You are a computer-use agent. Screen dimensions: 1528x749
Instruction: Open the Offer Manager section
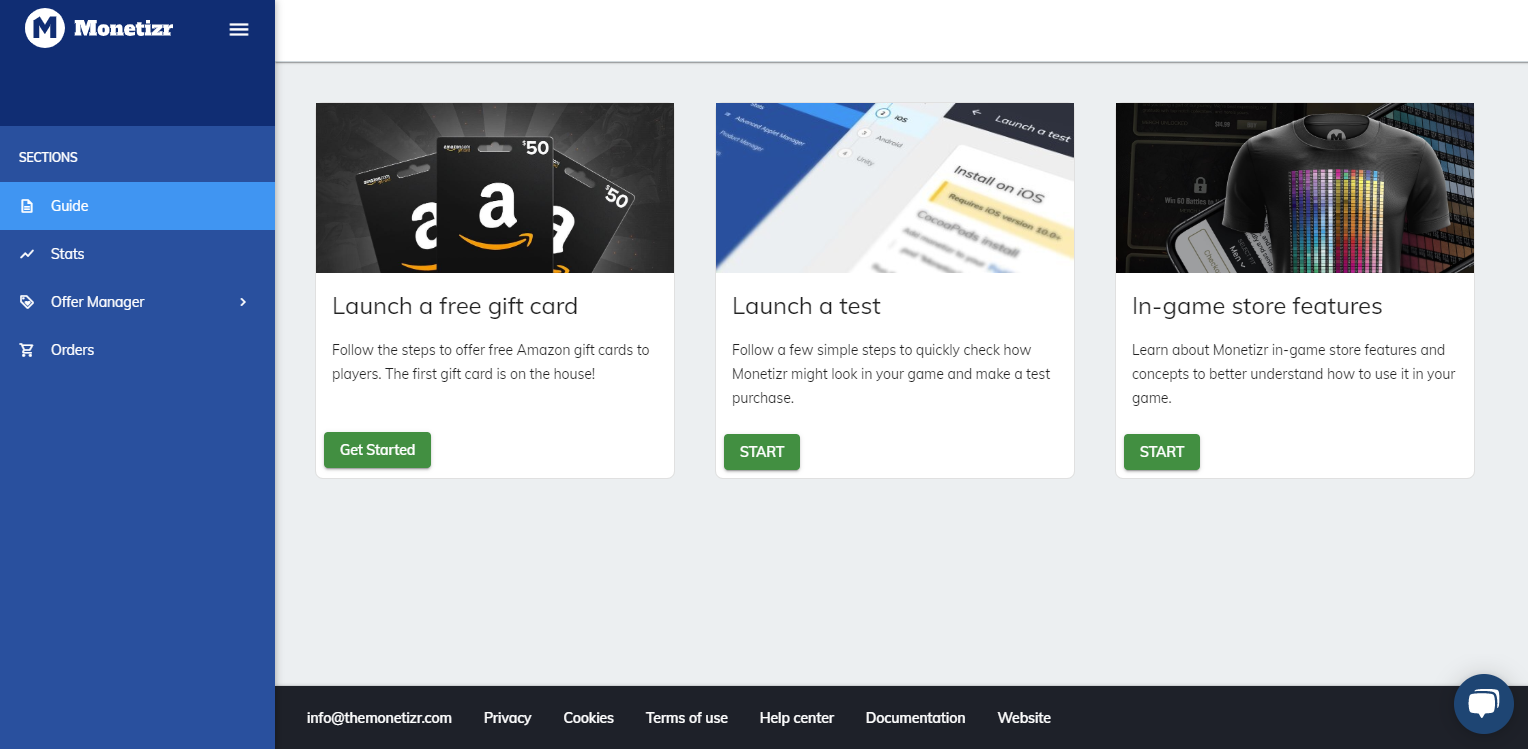[137, 302]
